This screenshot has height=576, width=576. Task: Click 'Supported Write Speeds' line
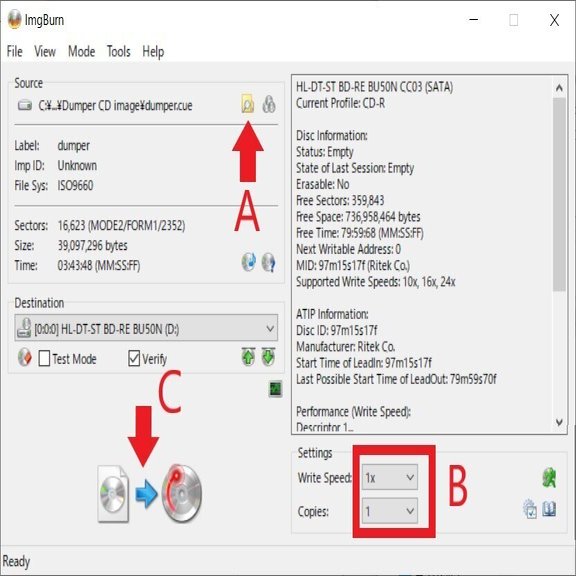click(x=376, y=282)
